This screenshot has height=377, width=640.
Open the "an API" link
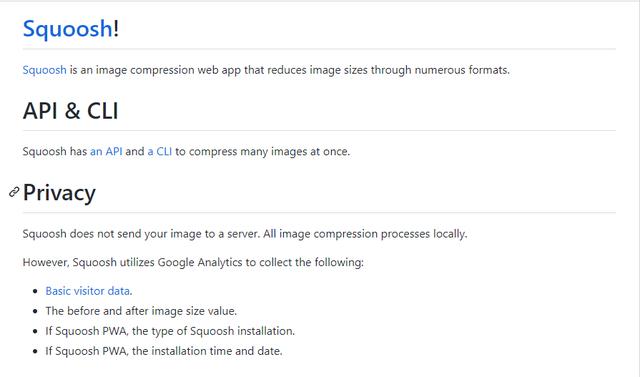106,151
